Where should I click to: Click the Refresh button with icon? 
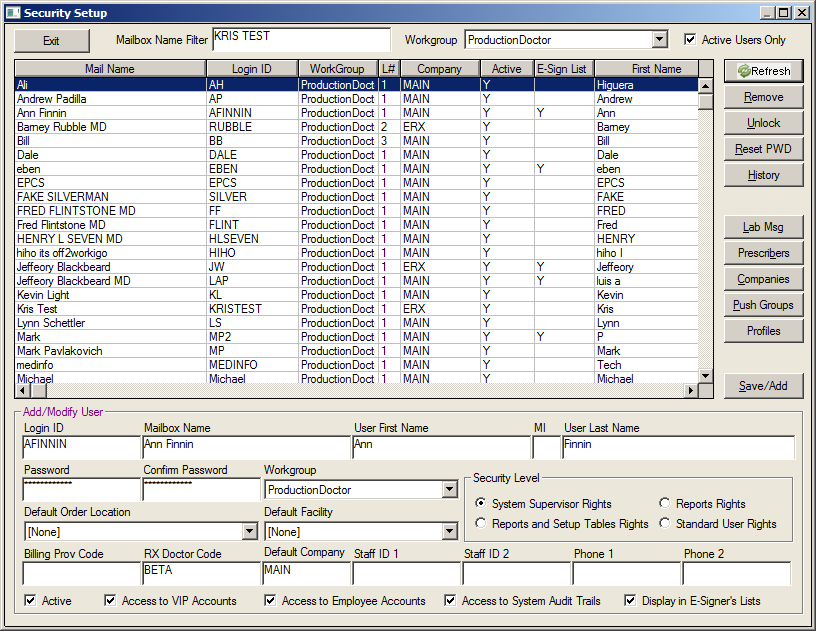(x=763, y=71)
